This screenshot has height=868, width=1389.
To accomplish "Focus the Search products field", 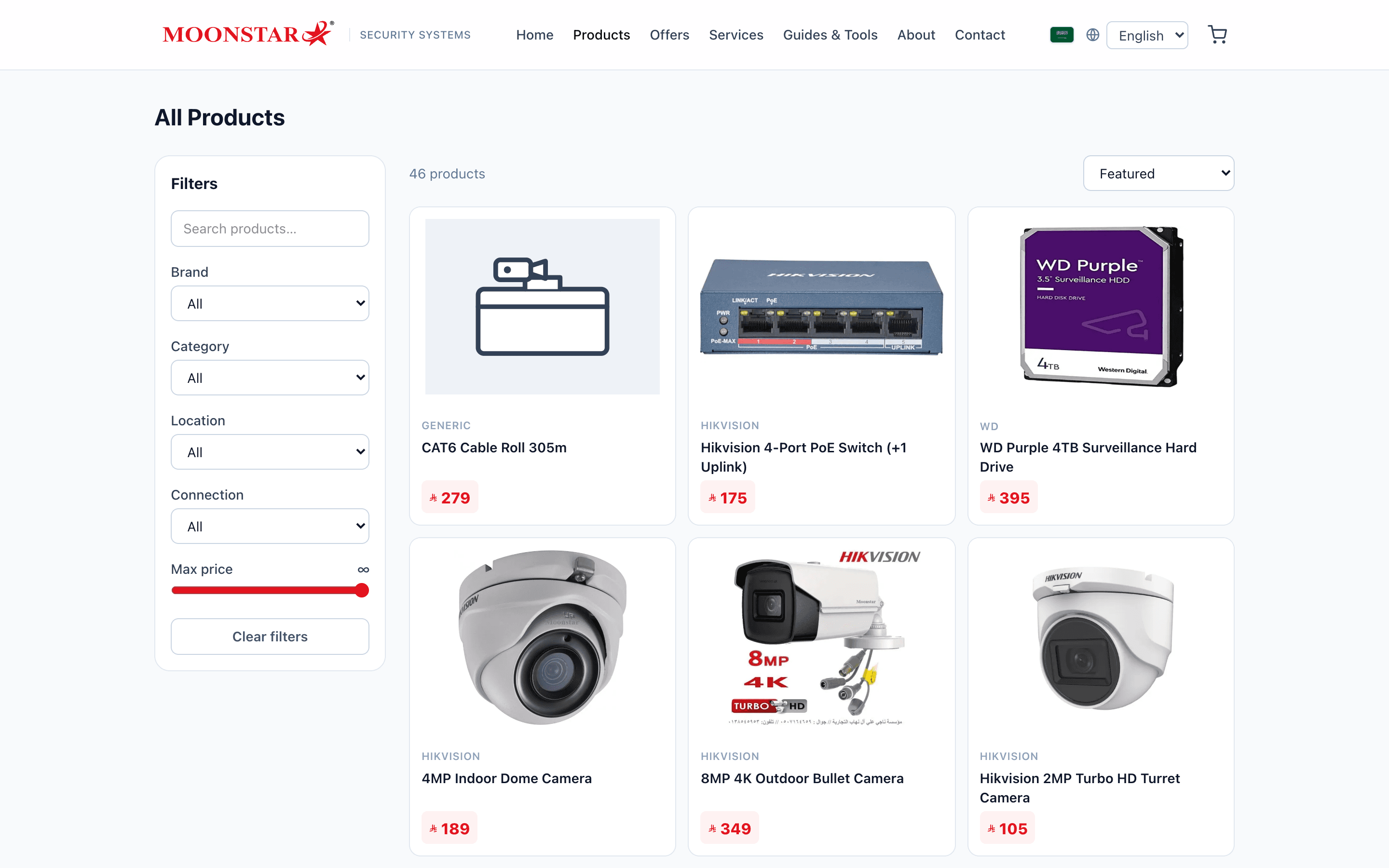I will click(270, 229).
